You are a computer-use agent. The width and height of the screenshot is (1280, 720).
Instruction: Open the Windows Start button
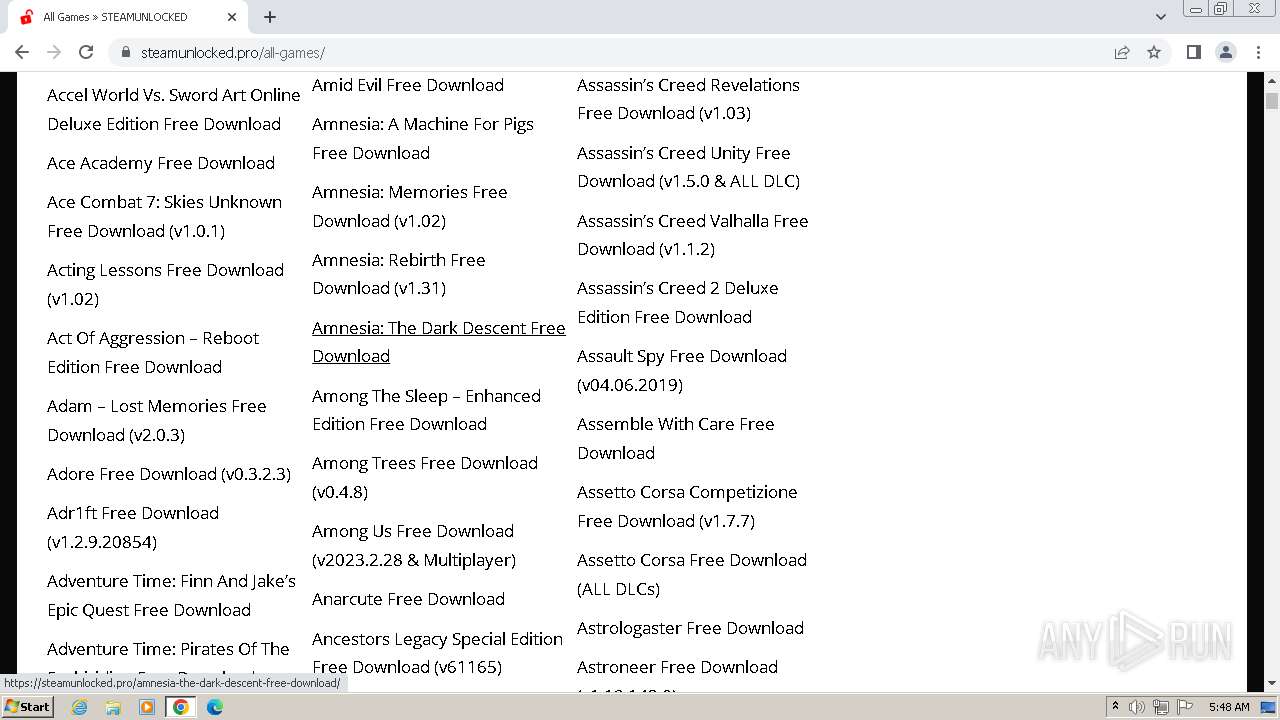pos(27,706)
